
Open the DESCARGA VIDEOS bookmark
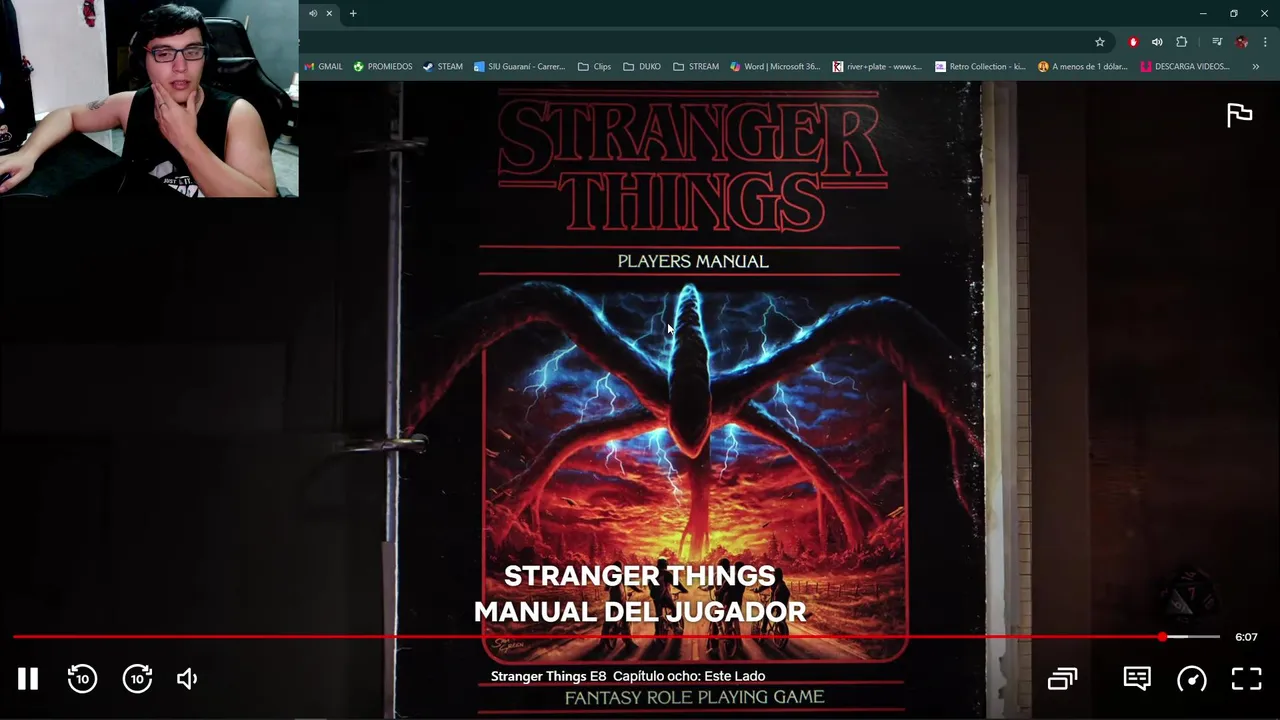click(x=1186, y=67)
